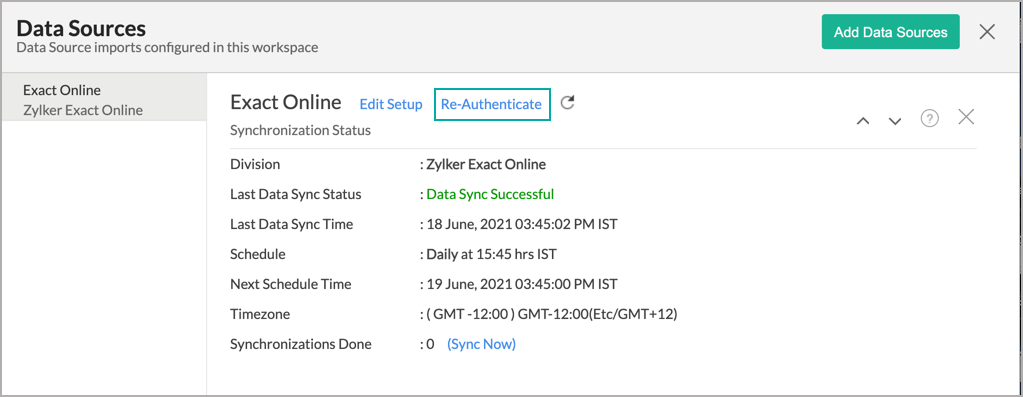Click the Last Data Sync Time value

click(521, 224)
